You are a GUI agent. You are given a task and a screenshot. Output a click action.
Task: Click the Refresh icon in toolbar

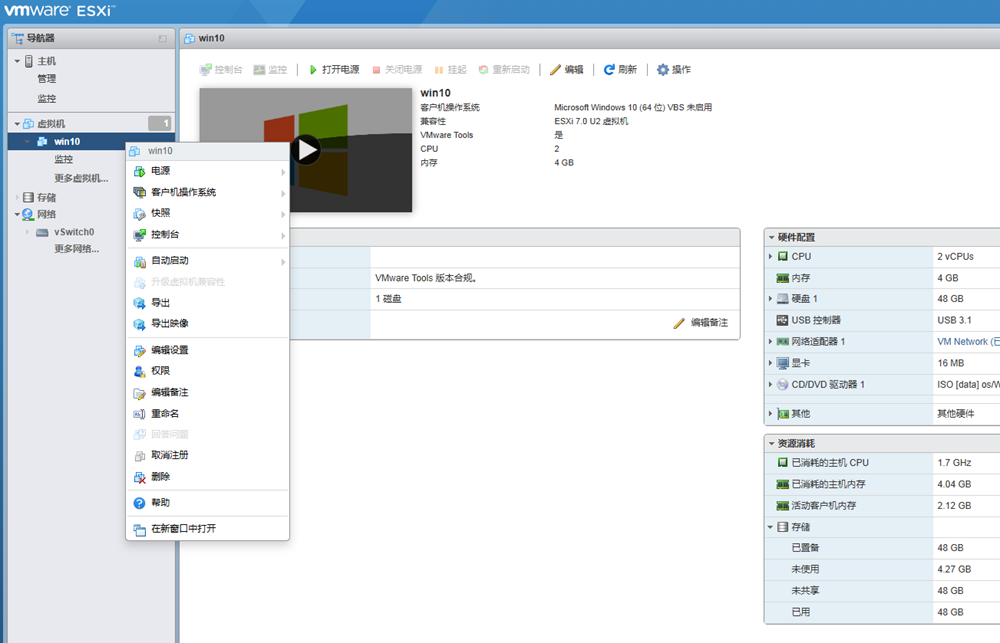(x=609, y=70)
